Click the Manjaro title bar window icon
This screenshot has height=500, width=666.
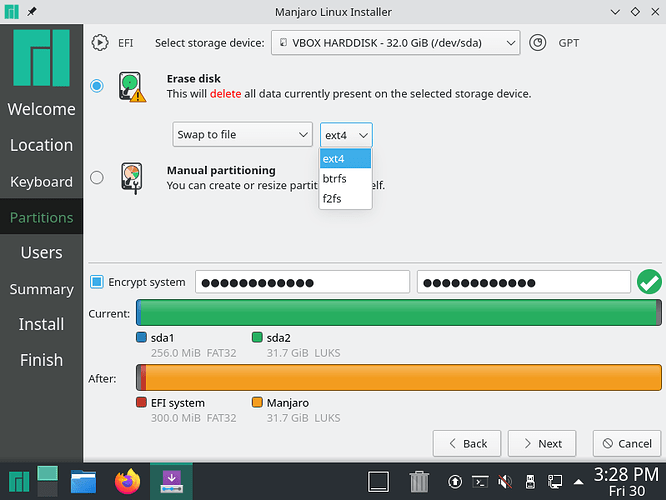[11, 12]
